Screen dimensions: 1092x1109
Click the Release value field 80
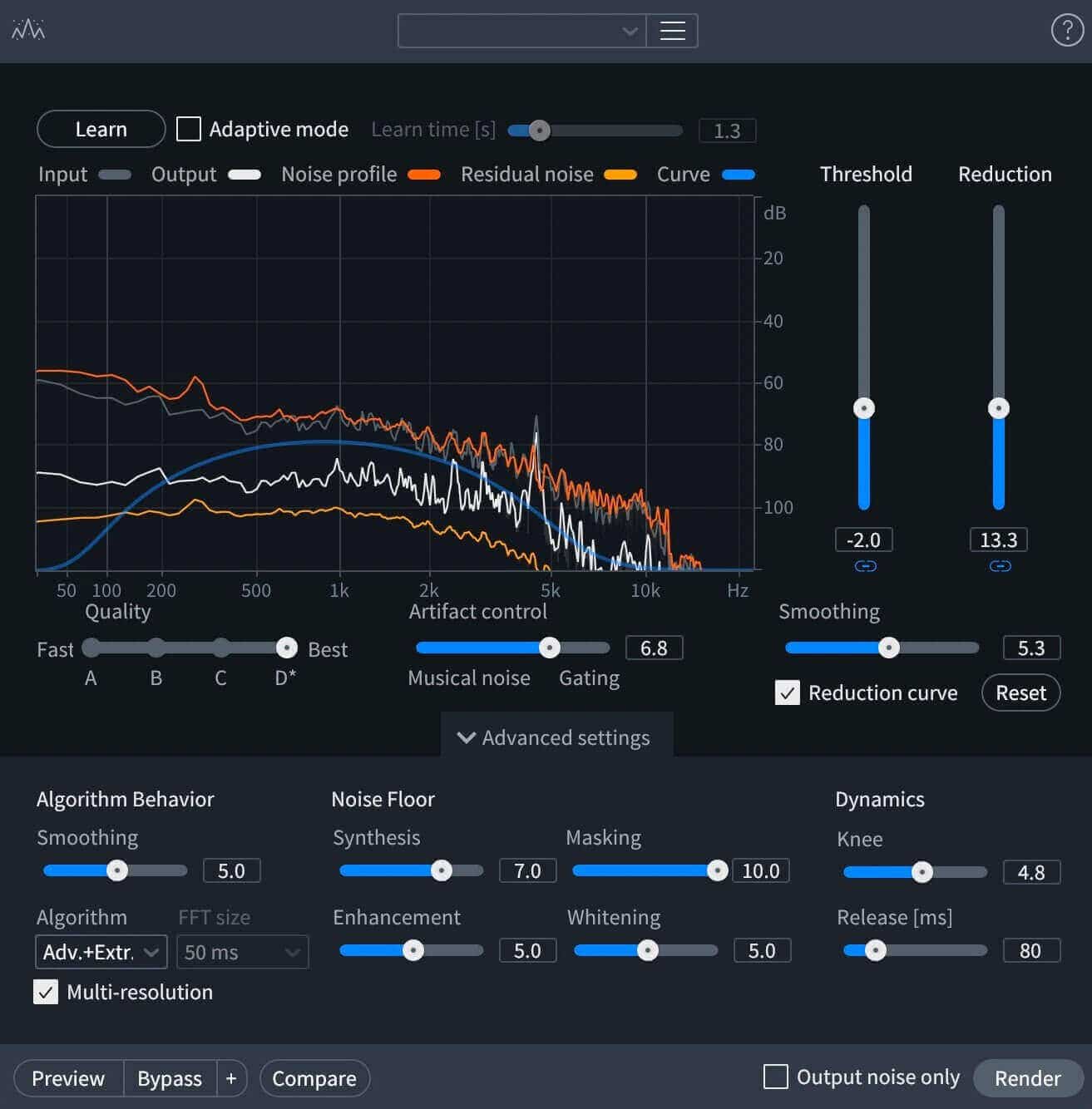pos(1032,950)
